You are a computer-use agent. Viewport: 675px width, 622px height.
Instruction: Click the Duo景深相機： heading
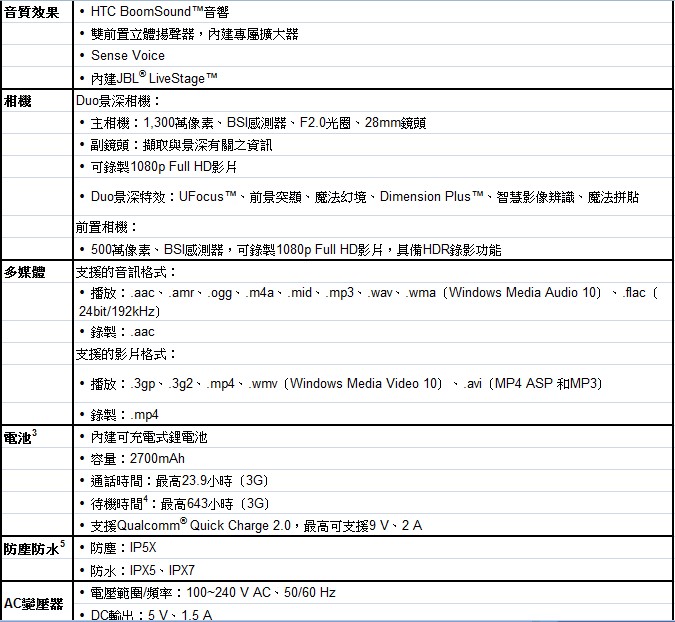(118, 101)
